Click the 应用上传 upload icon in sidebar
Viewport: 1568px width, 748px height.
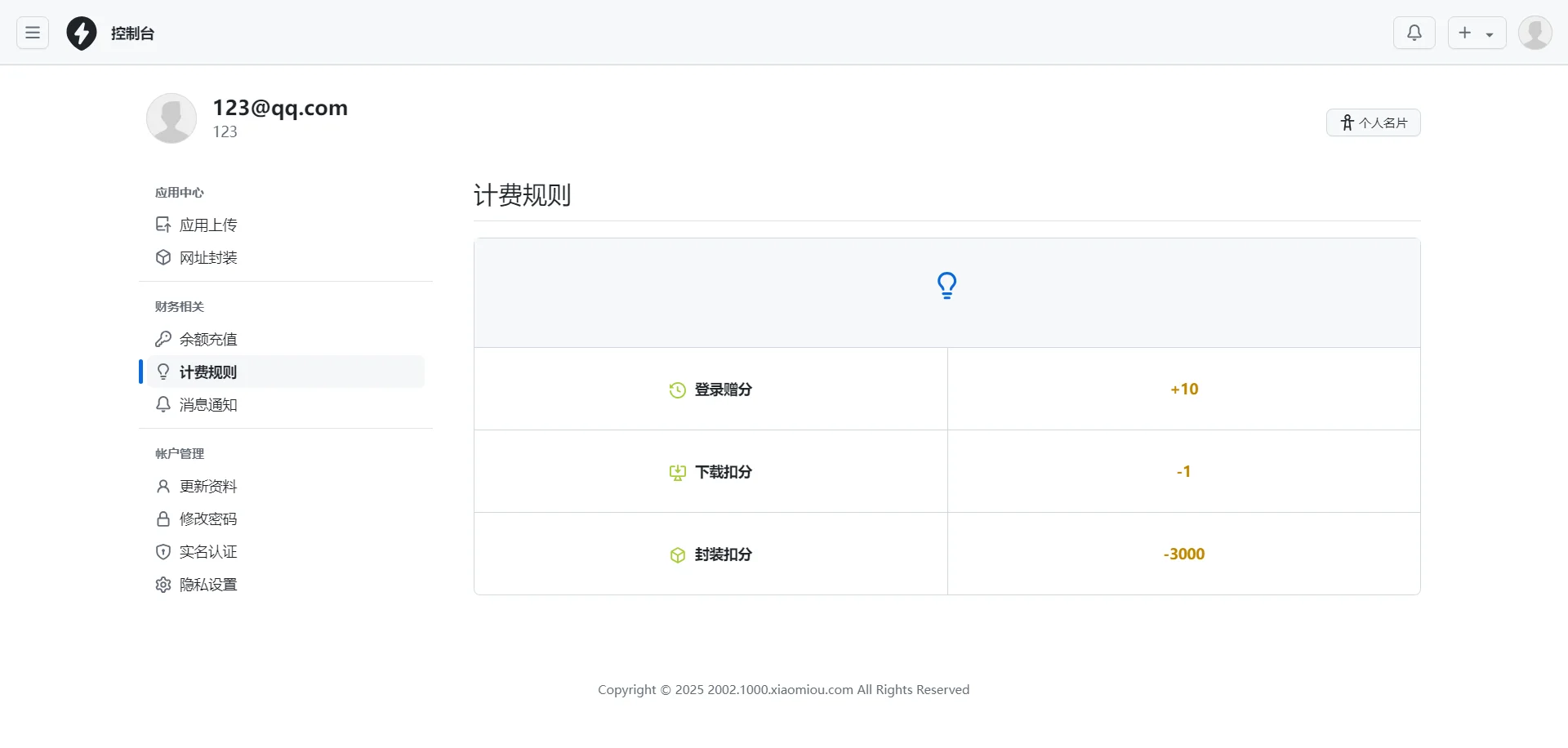pyautogui.click(x=163, y=224)
